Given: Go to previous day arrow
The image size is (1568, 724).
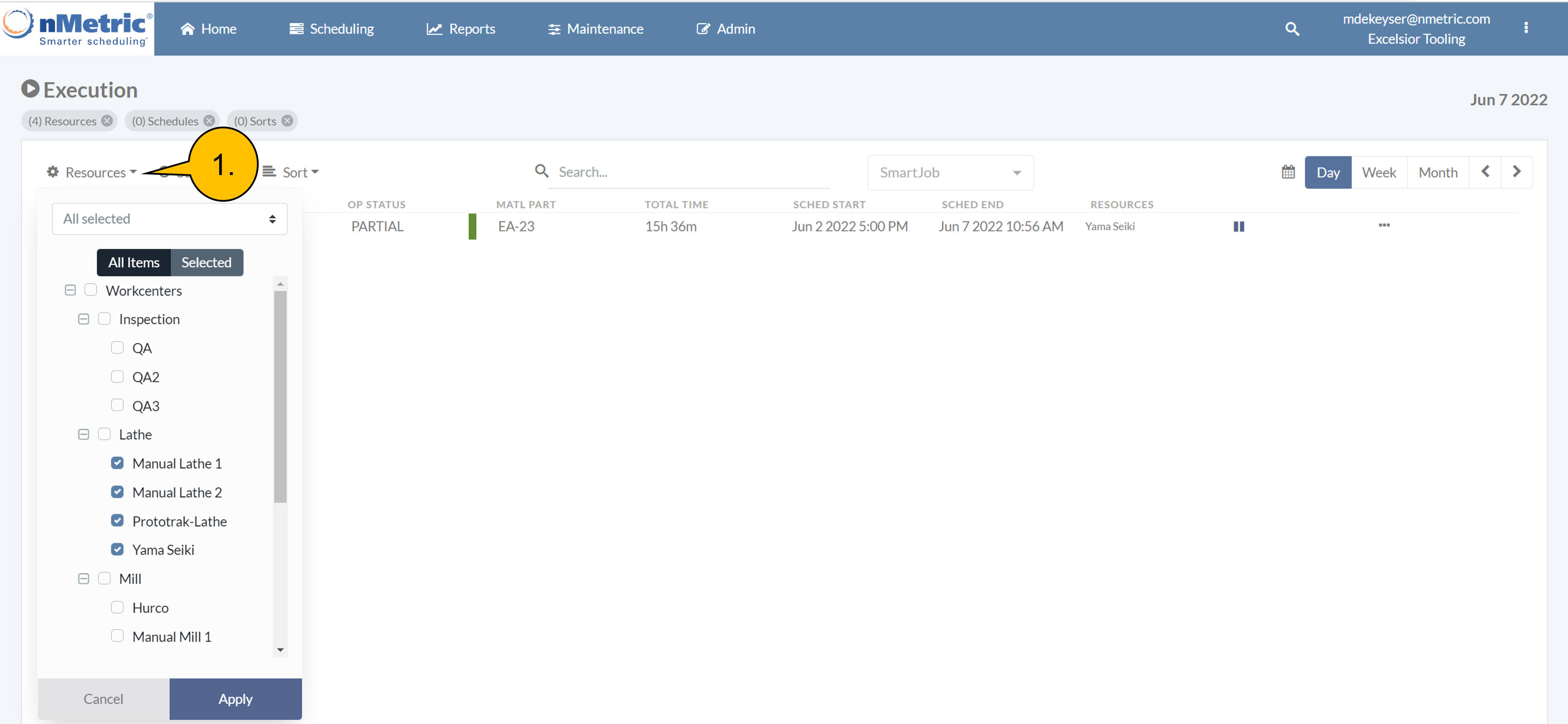Looking at the screenshot, I should tap(1485, 172).
